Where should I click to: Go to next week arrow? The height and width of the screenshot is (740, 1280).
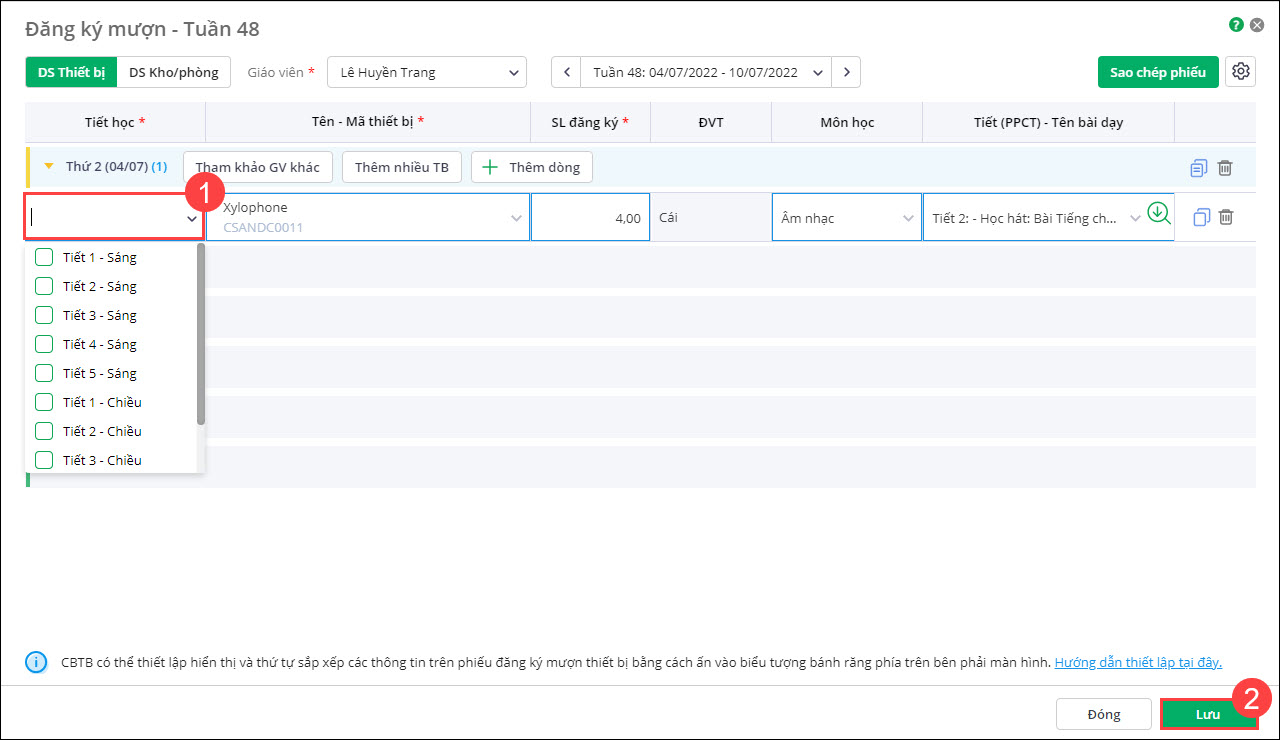(847, 72)
